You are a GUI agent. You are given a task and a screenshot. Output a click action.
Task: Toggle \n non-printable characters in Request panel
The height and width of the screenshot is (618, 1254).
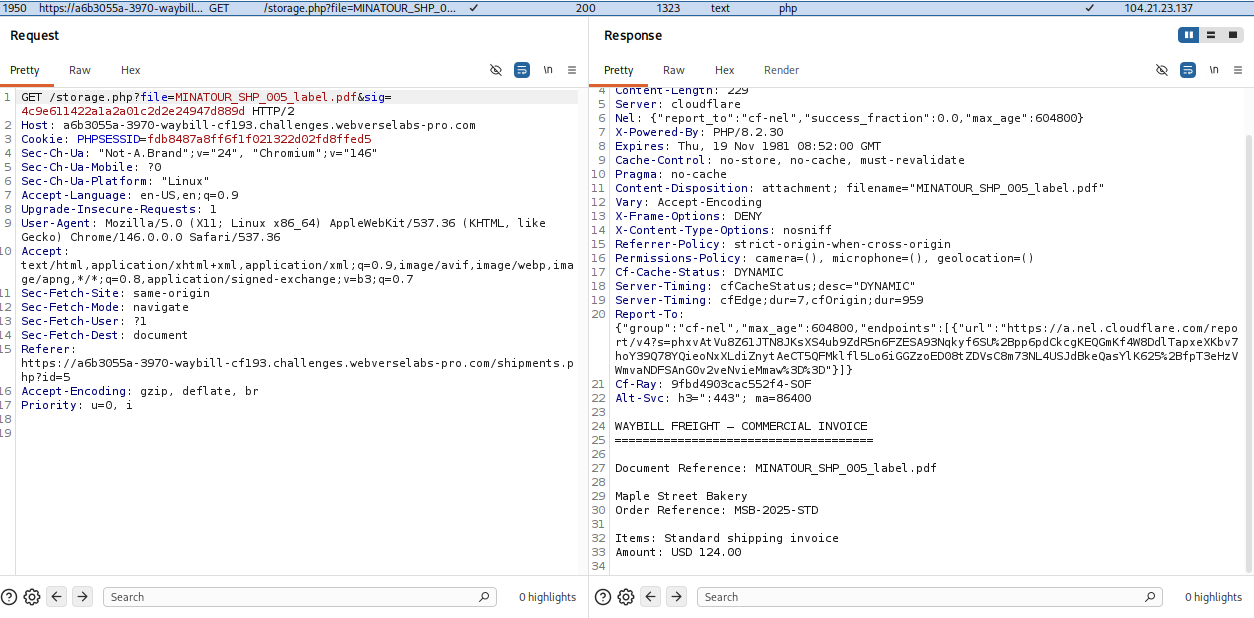[548, 70]
